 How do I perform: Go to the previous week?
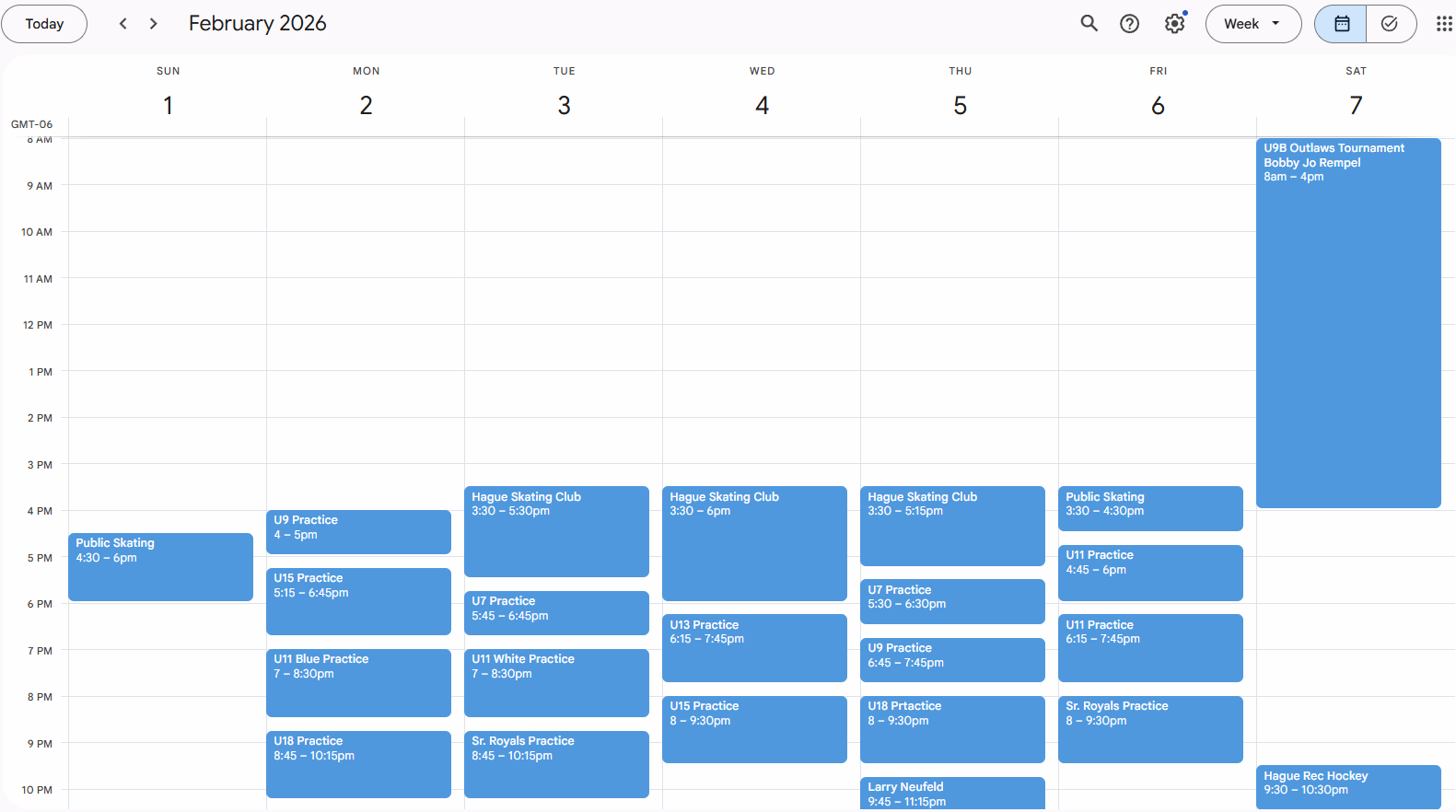point(123,24)
